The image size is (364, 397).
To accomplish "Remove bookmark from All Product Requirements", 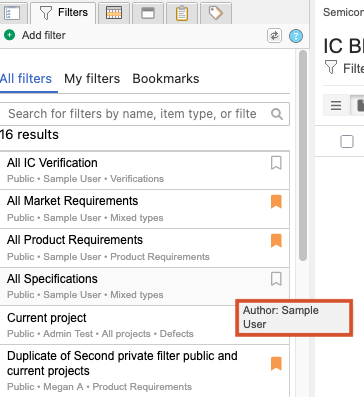I will pos(276,241).
